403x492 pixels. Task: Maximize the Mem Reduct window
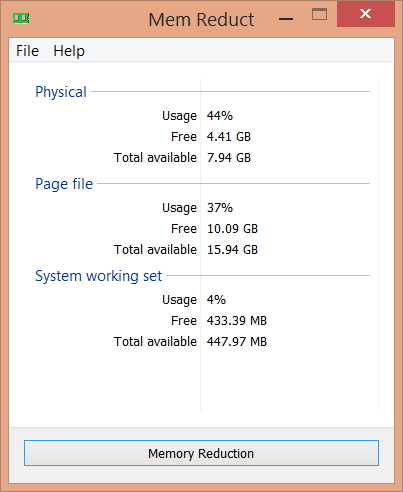[319, 14]
